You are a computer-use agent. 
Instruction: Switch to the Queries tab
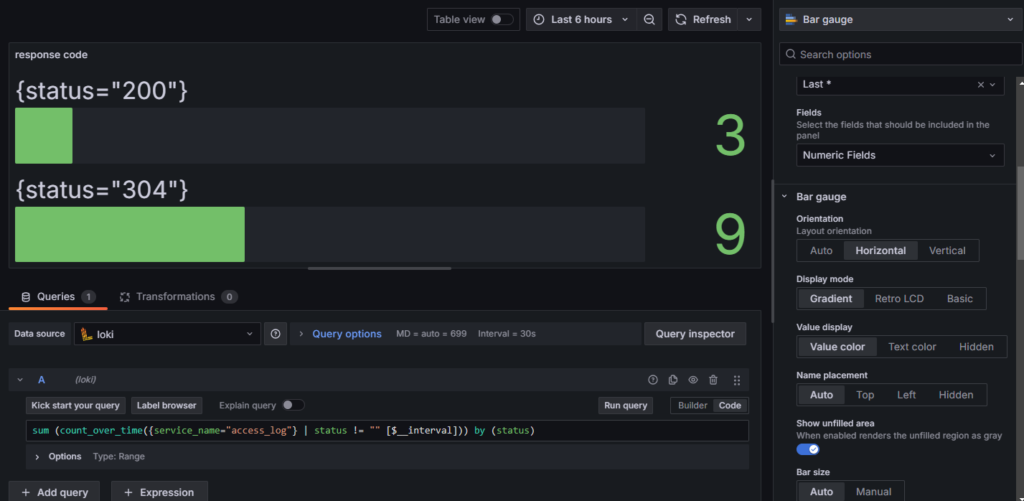coord(58,297)
